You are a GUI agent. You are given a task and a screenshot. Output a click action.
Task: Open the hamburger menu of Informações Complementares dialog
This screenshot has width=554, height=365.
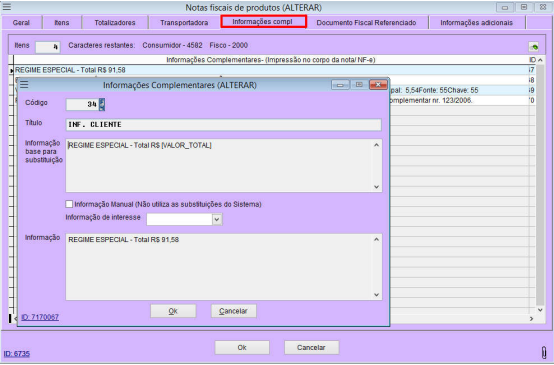tap(24, 85)
